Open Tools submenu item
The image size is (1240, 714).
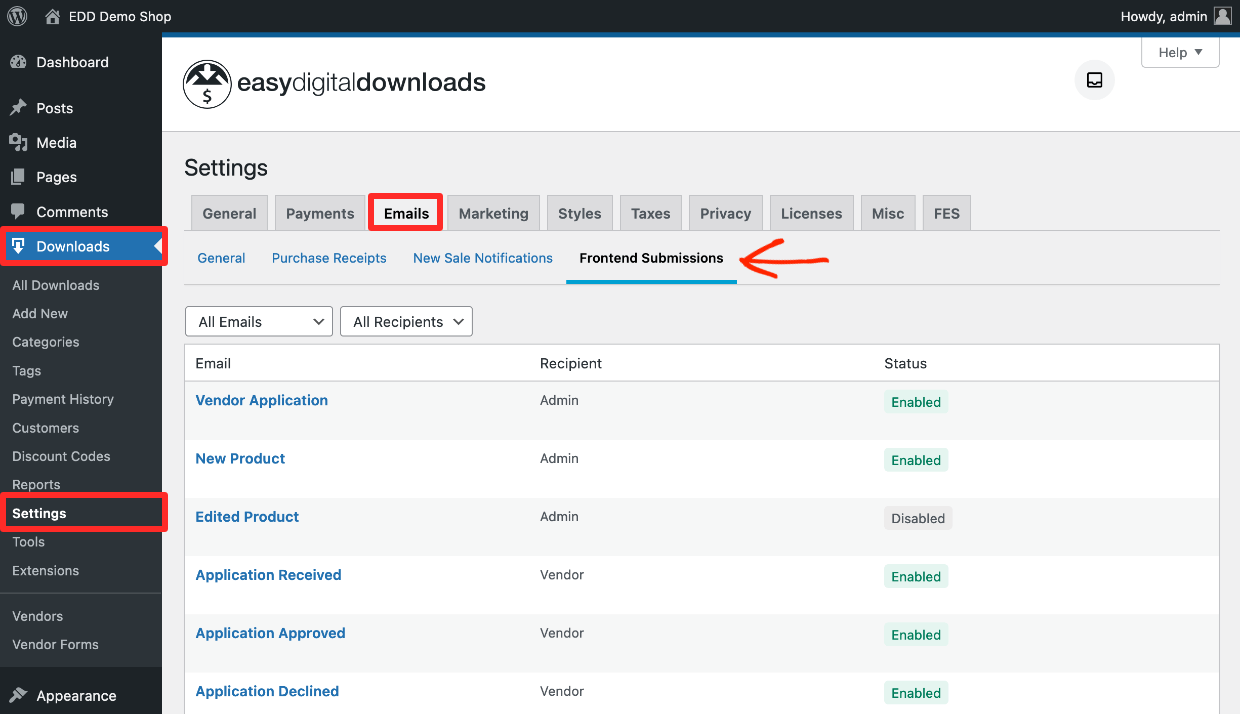(28, 542)
